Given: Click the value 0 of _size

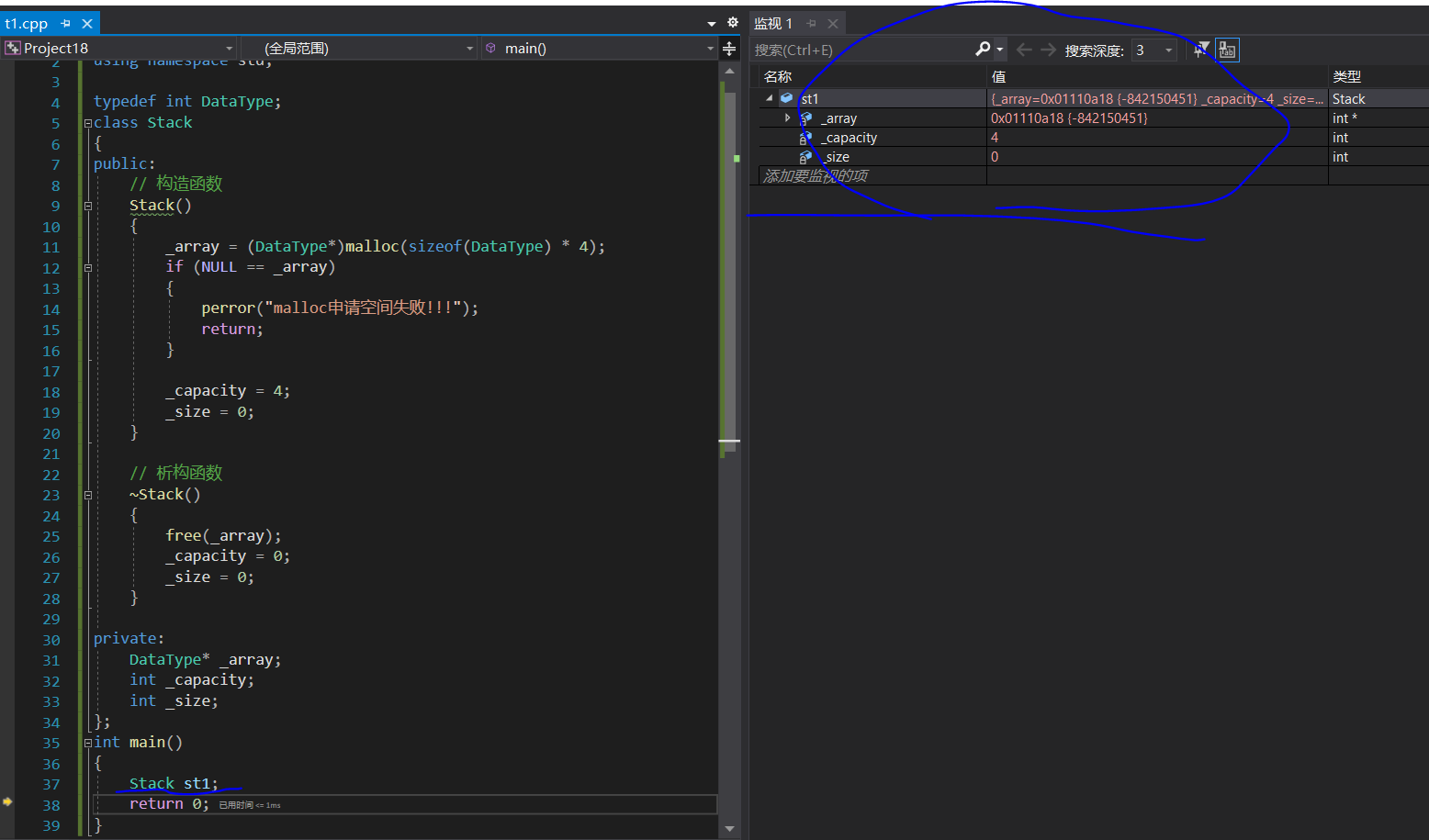Looking at the screenshot, I should click(x=994, y=156).
